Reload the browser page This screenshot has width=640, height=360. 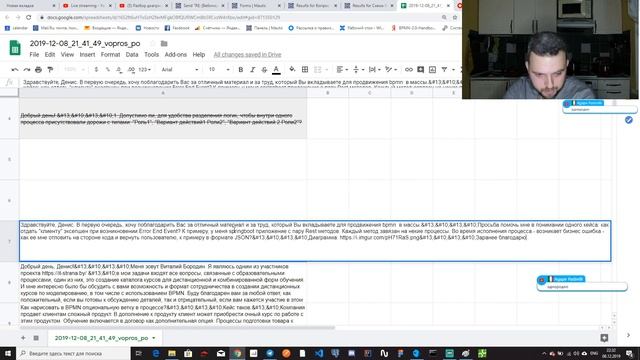tap(29, 17)
